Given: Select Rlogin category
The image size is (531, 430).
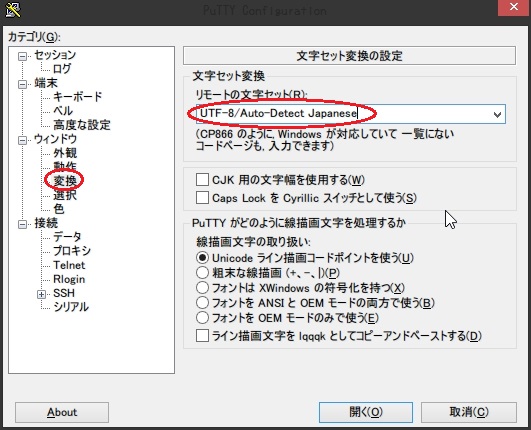Looking at the screenshot, I should click(x=69, y=279).
